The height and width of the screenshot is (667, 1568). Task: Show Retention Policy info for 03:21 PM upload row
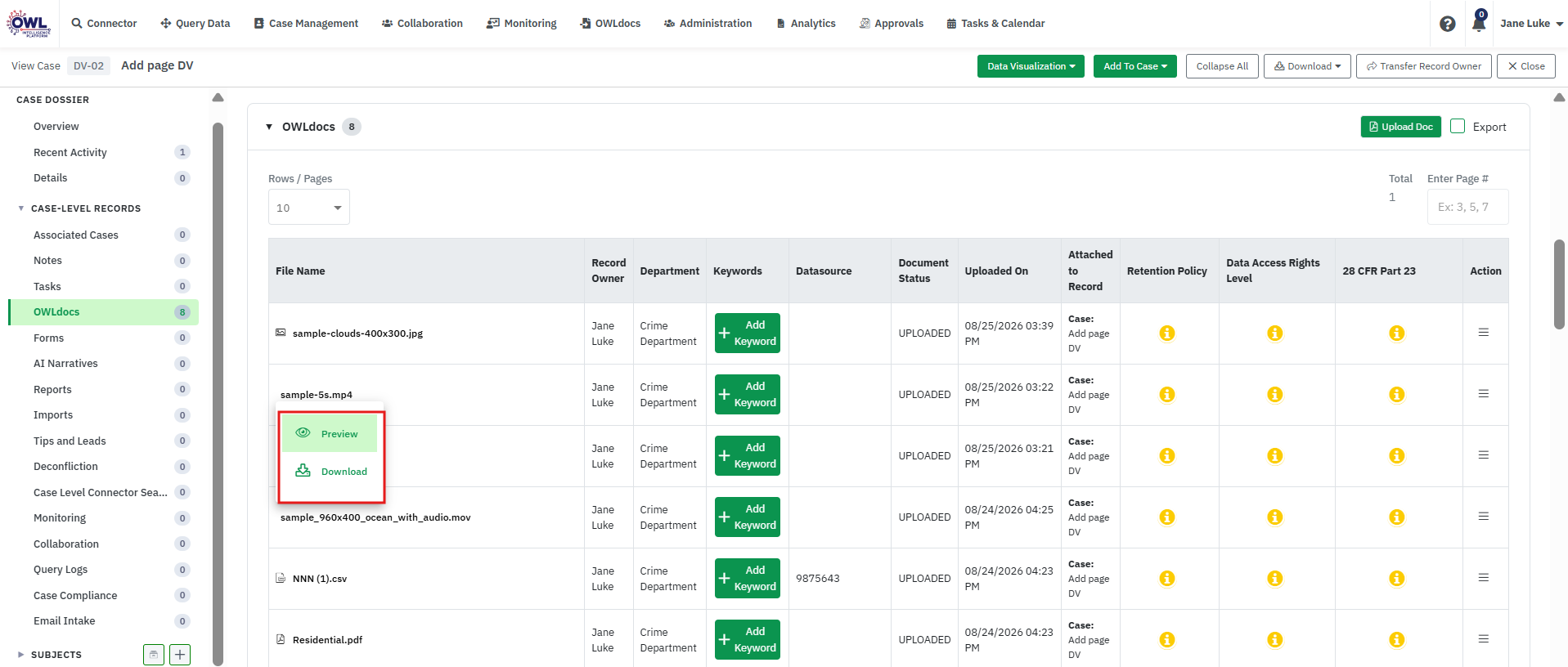(1167, 456)
